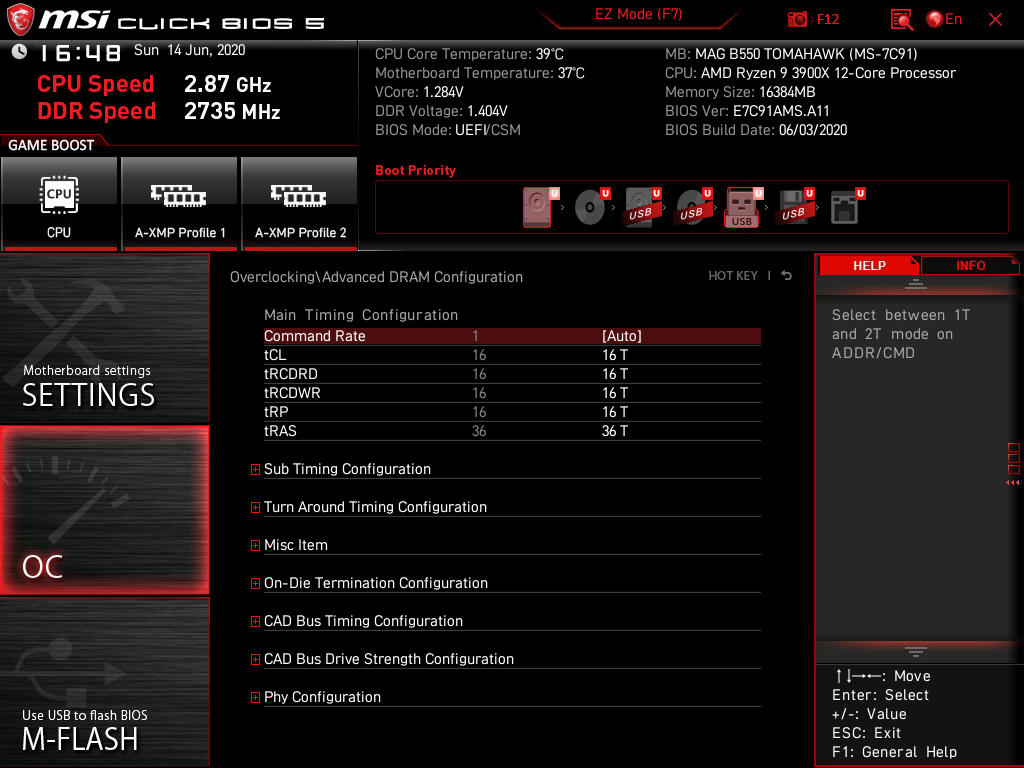
Task: Switch to EZ Mode (F7)
Action: 638,14
